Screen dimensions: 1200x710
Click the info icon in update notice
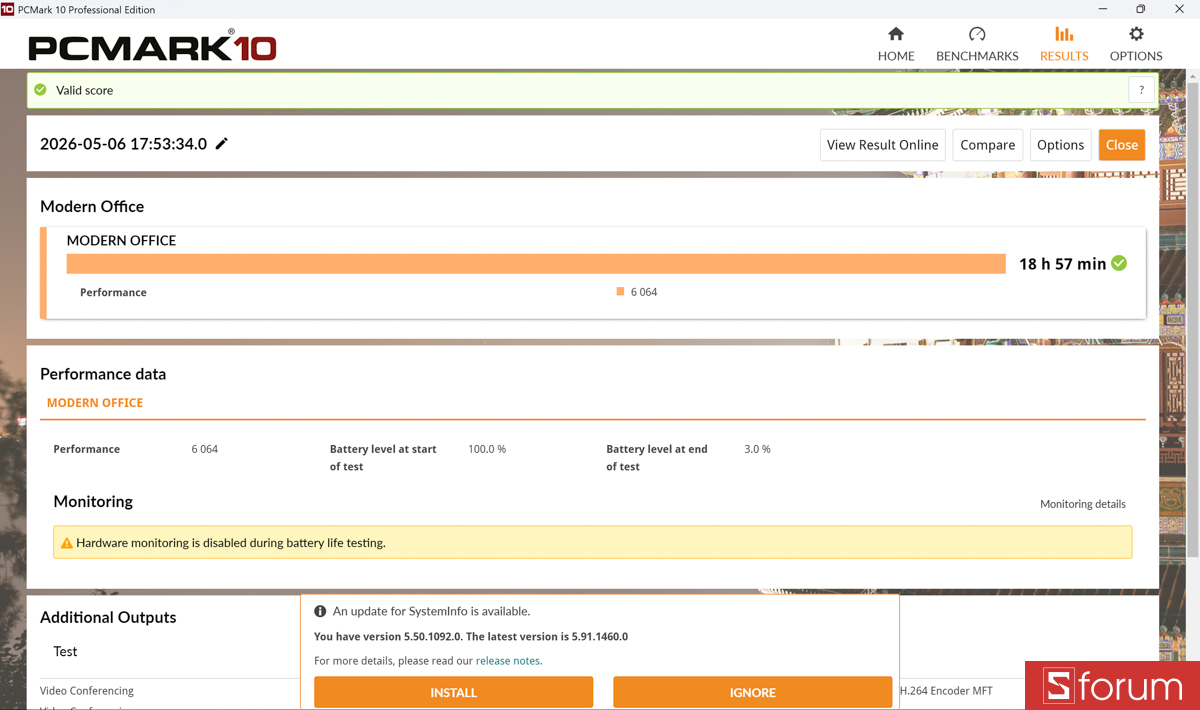click(x=320, y=611)
